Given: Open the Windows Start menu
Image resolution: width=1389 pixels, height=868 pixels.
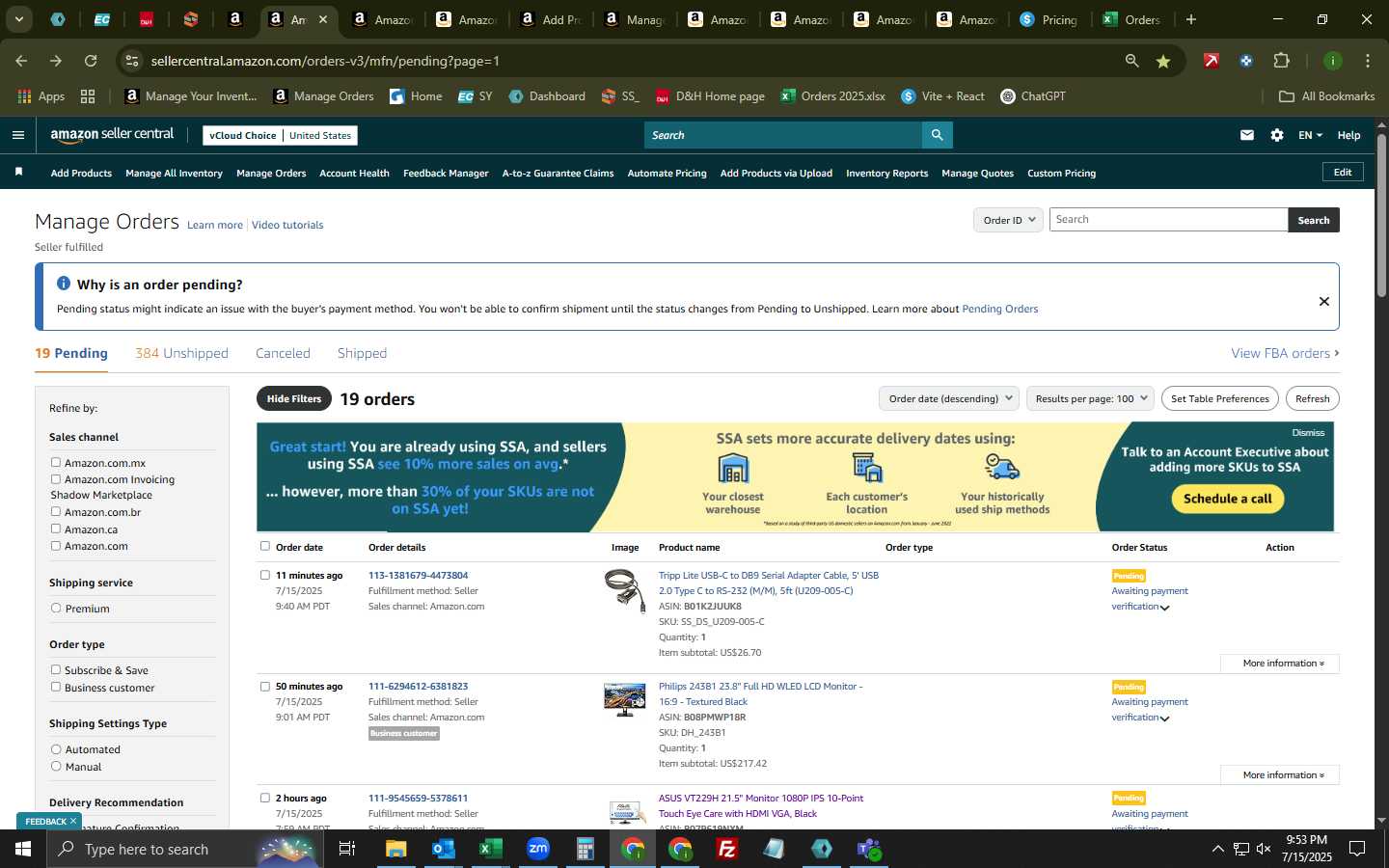Looking at the screenshot, I should point(23,849).
